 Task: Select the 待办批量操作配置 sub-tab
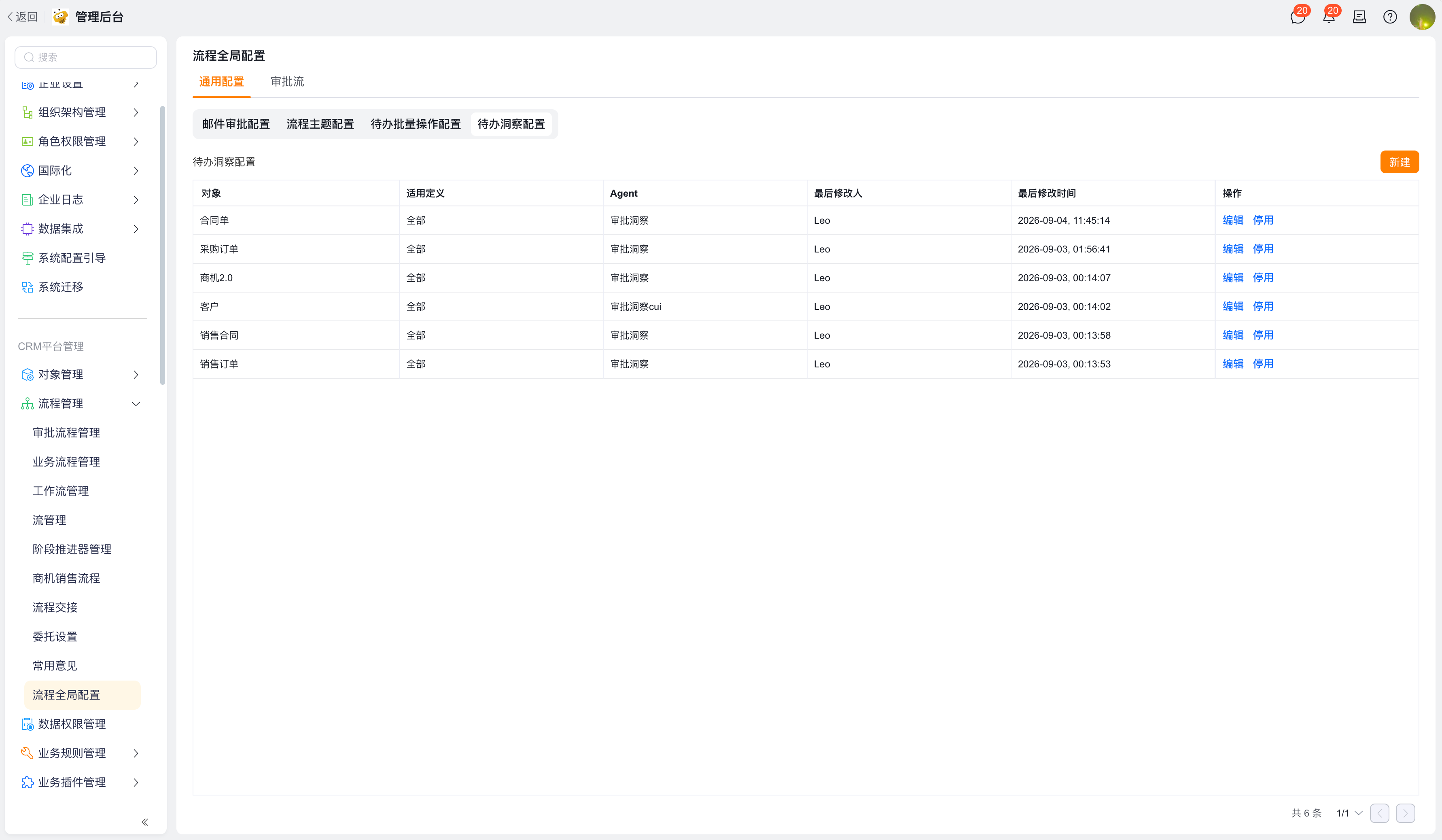coord(416,124)
